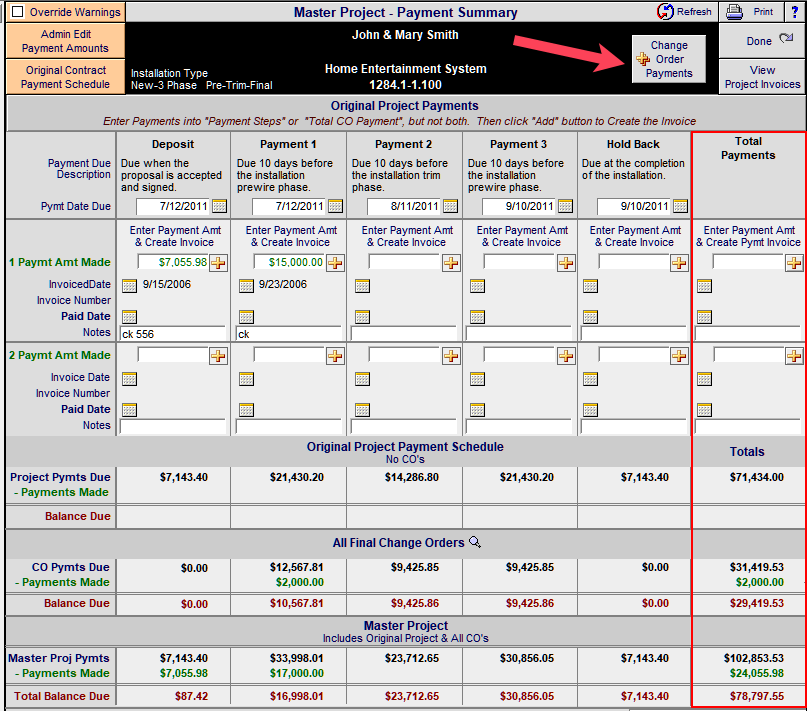Click Deposit notes field ck 556
The height and width of the screenshot is (711, 807).
tap(172, 334)
